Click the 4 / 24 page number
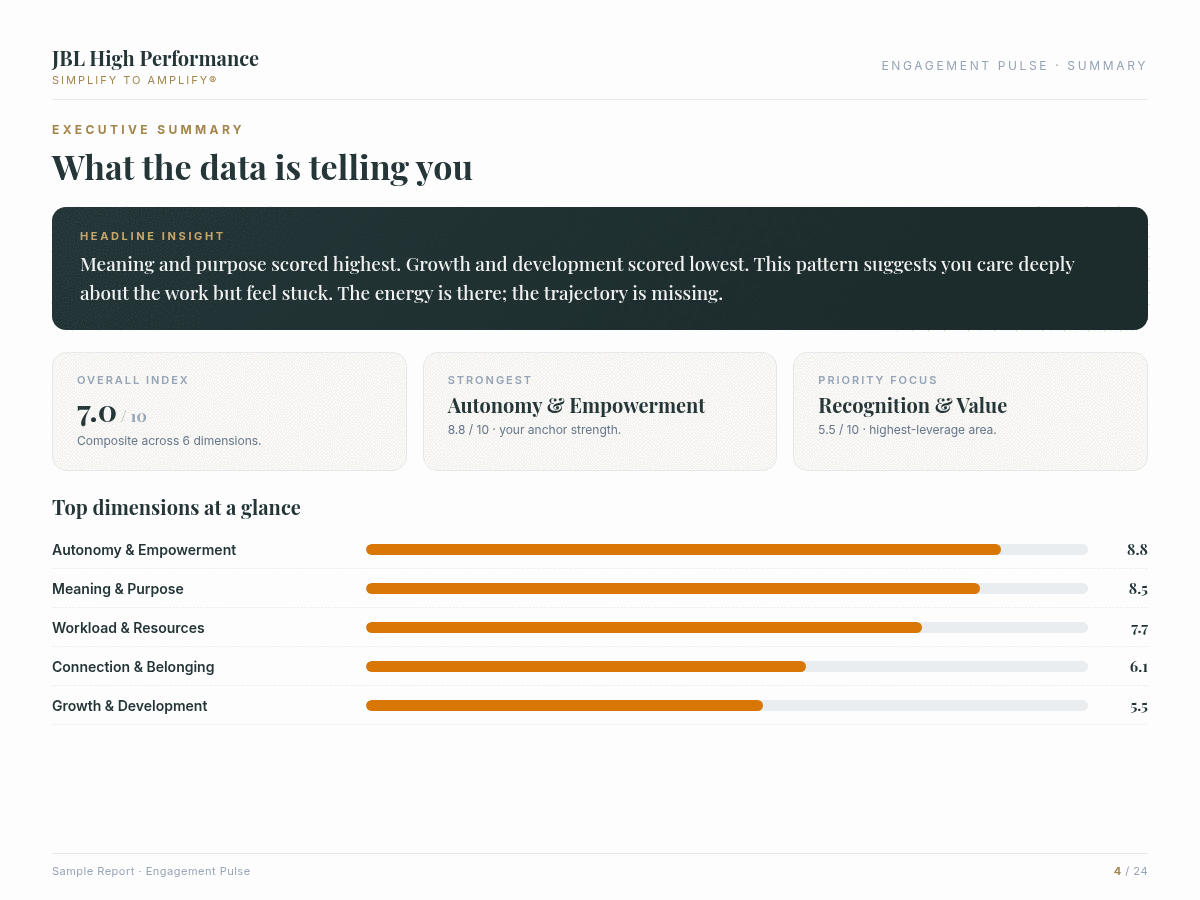1200x900 pixels. (1130, 871)
